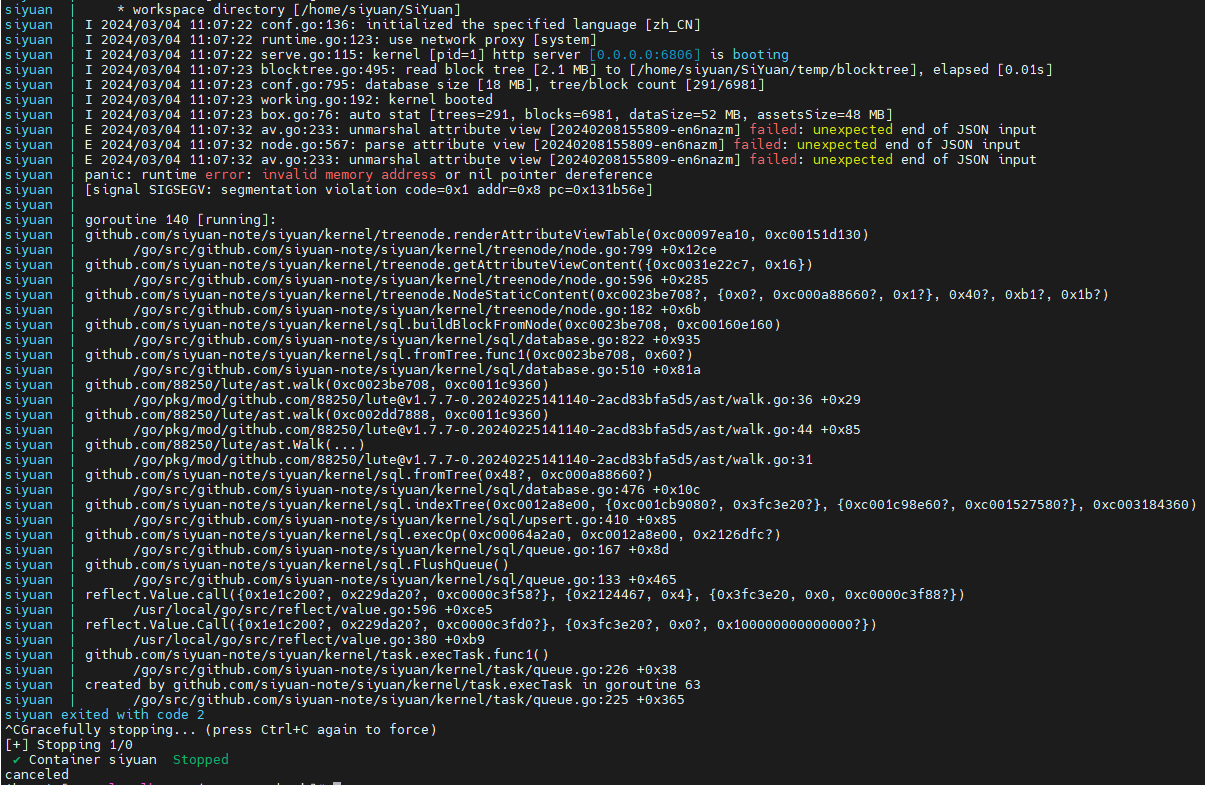
Task: Select the treenode.NodeStaticContent stack frame
Action: coord(596,294)
